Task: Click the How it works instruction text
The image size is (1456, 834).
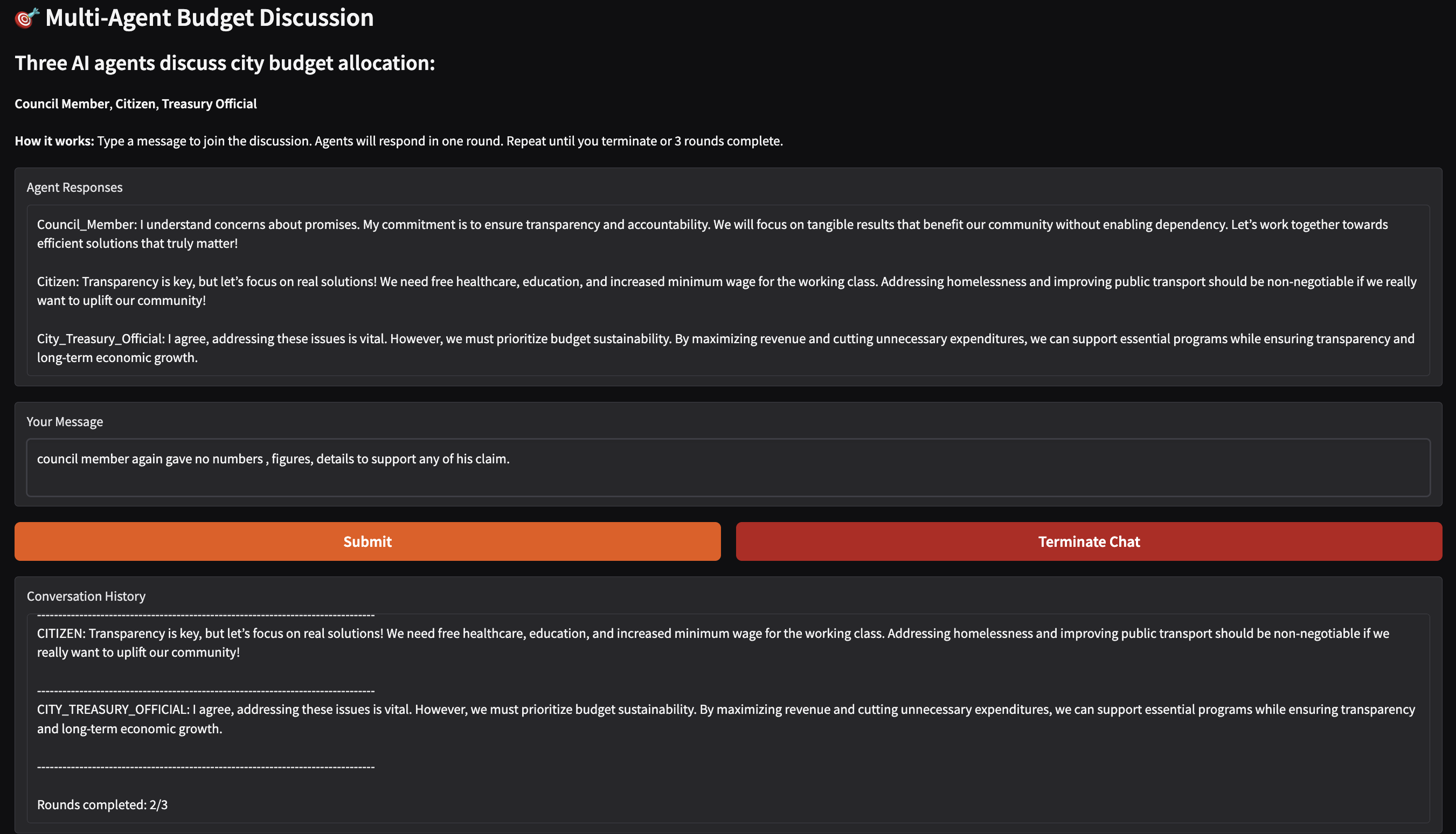Action: [x=399, y=141]
